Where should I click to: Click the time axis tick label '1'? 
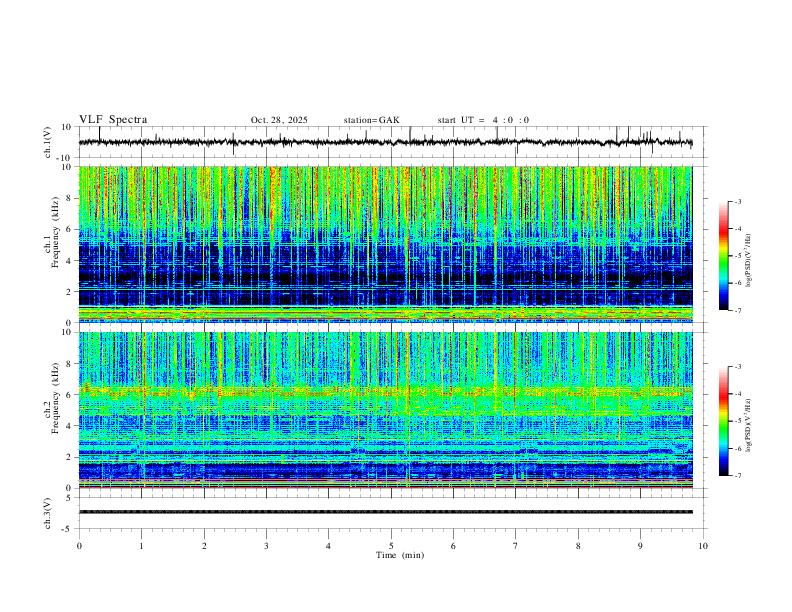click(141, 546)
